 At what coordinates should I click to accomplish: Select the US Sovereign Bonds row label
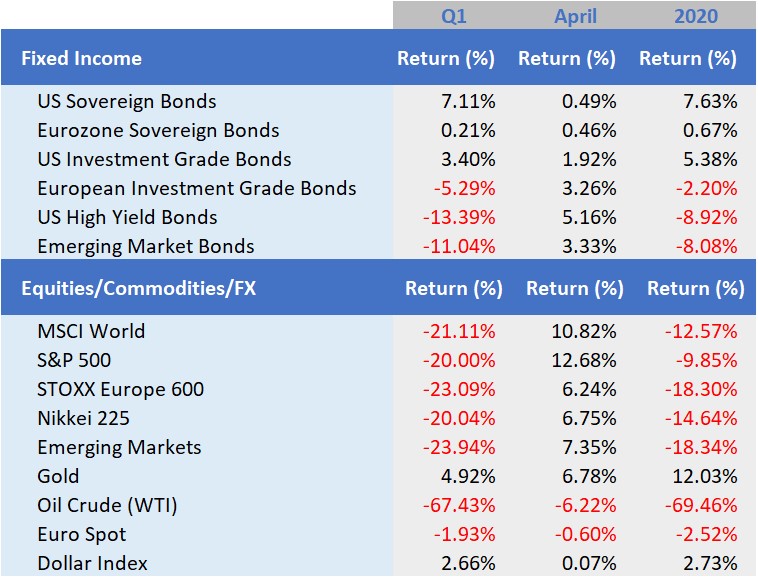tap(126, 101)
